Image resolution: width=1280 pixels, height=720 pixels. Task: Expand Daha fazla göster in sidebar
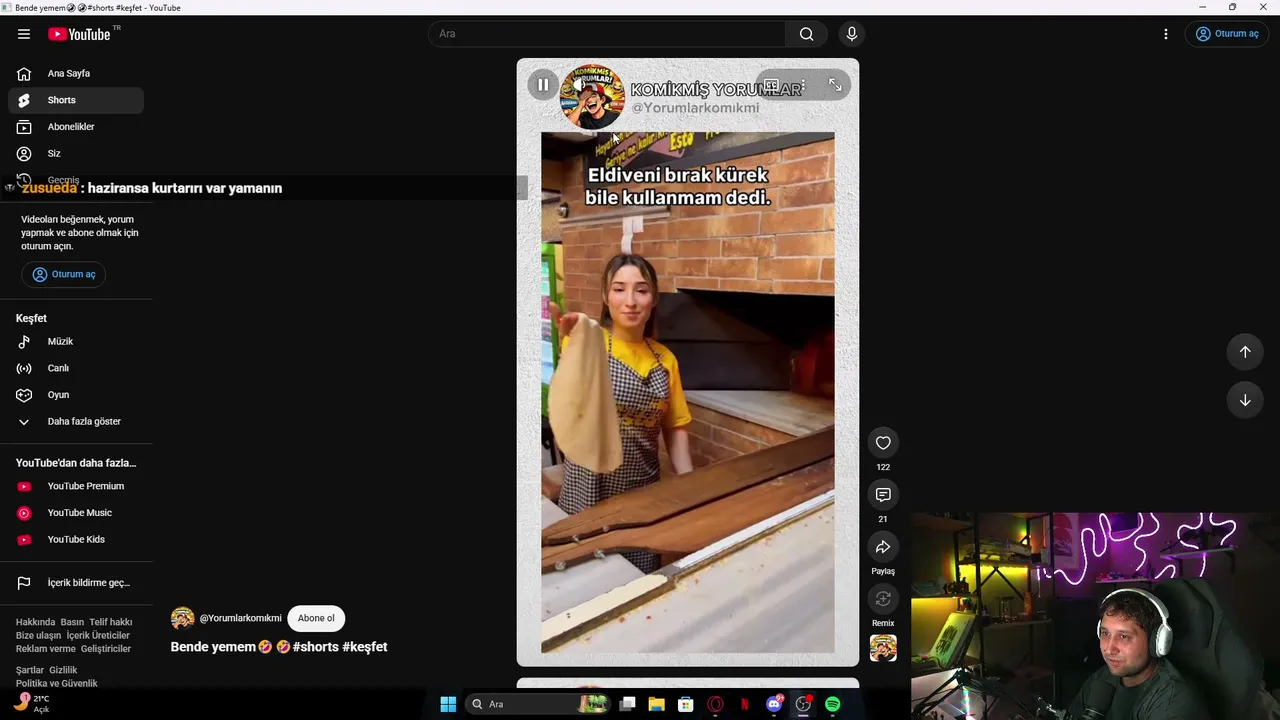click(76, 422)
